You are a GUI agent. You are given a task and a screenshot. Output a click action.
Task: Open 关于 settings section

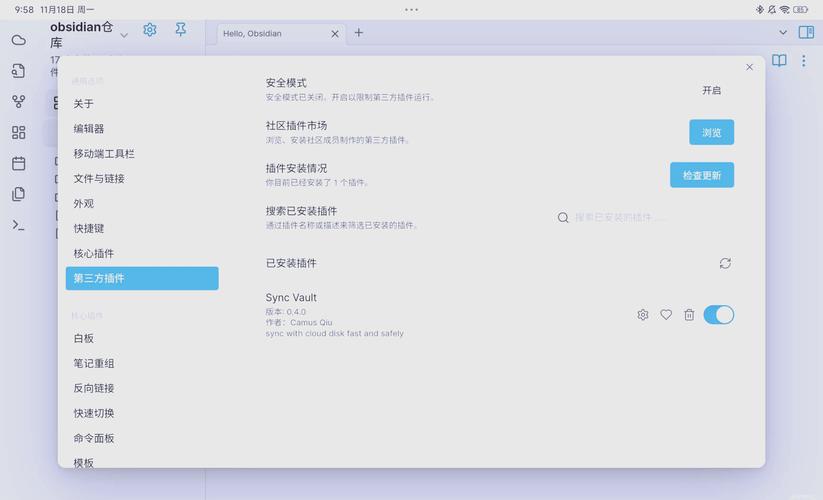pos(142,104)
